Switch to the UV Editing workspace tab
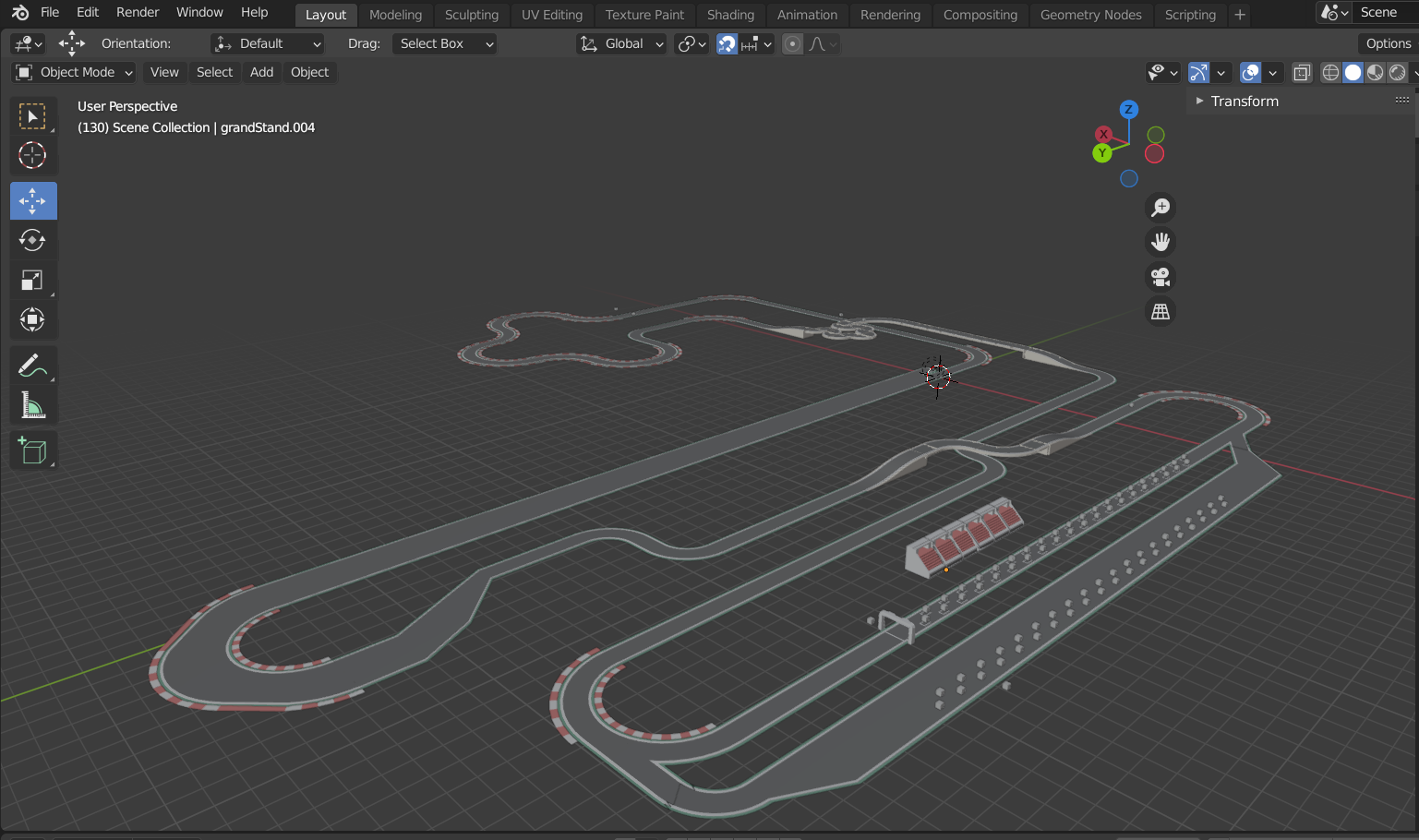This screenshot has height=840, width=1419. 552,15
